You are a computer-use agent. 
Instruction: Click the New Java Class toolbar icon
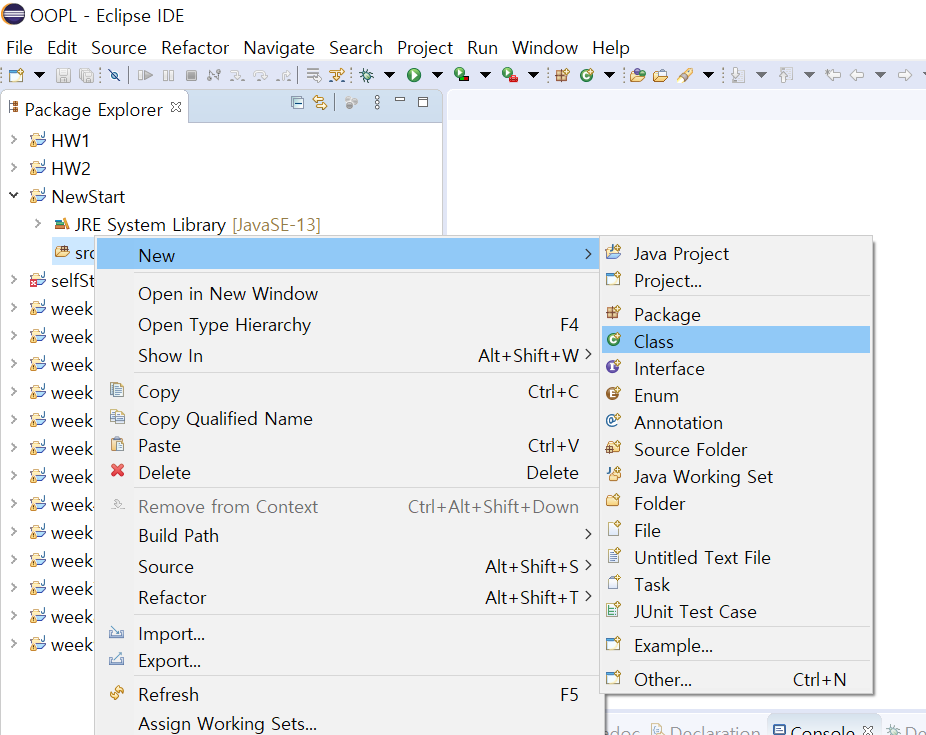(586, 75)
